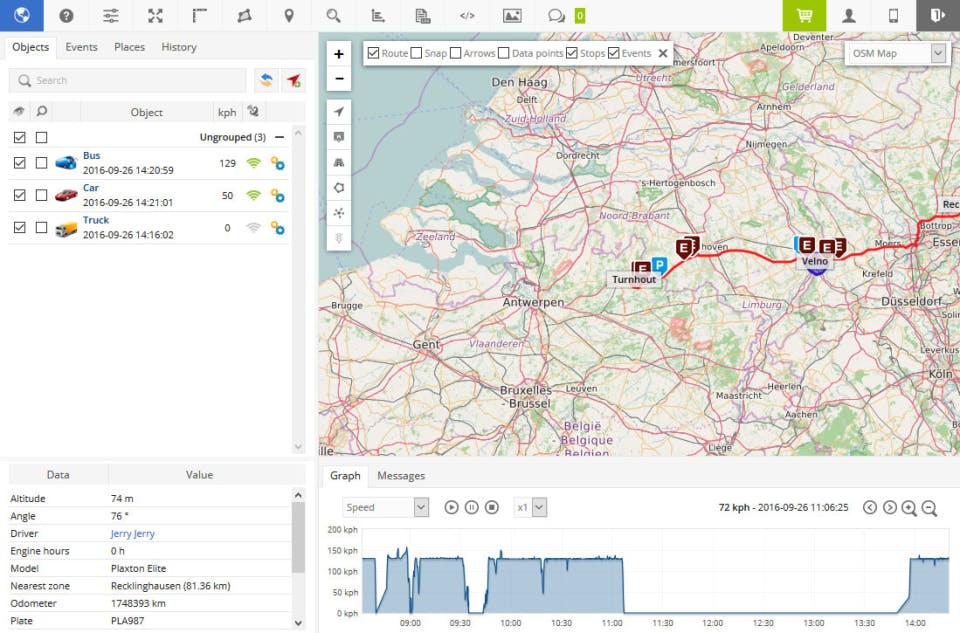The width and height of the screenshot is (960, 633).
Task: Open the image gallery icon
Action: (512, 15)
